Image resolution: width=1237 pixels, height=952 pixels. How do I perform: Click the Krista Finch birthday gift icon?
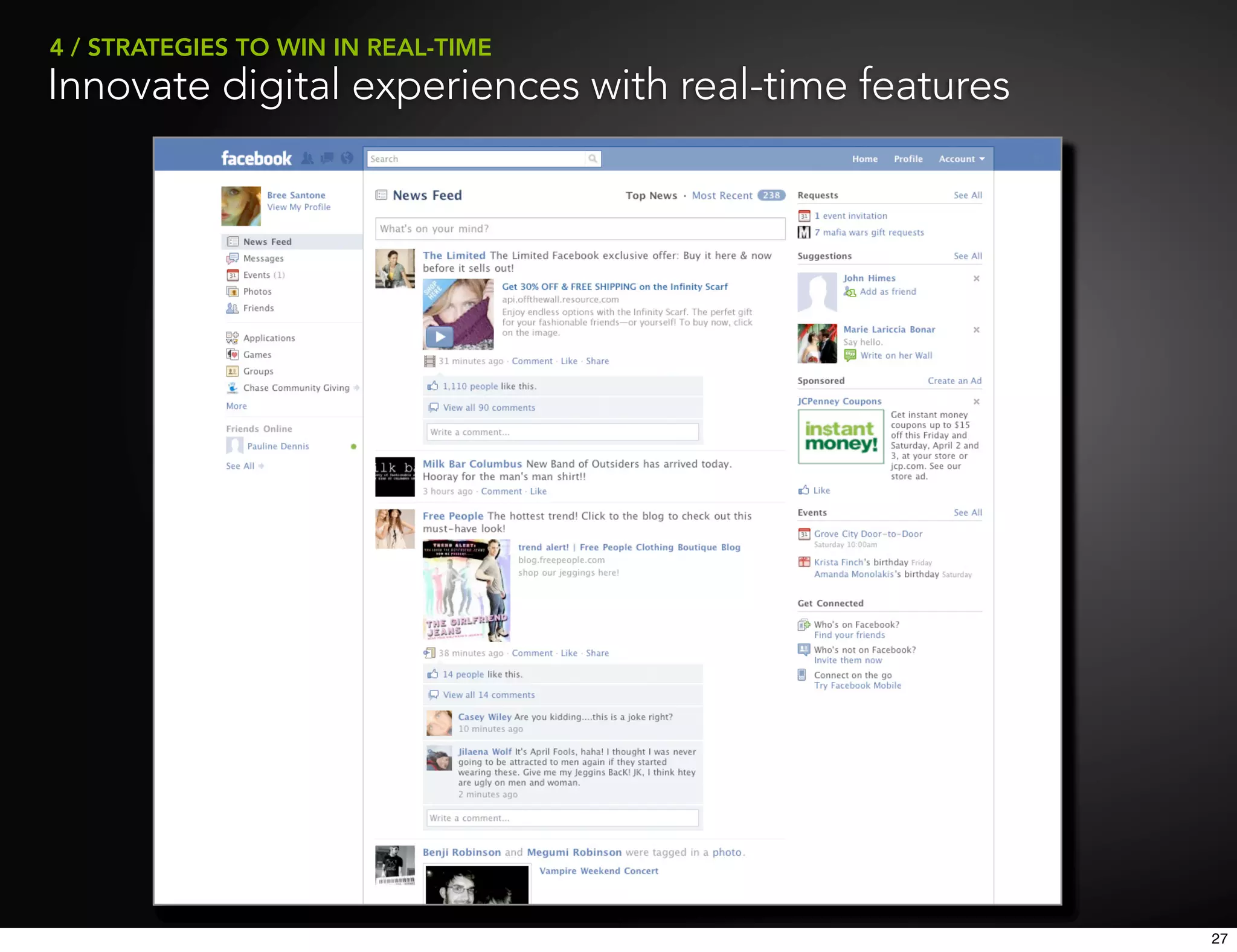click(x=804, y=562)
